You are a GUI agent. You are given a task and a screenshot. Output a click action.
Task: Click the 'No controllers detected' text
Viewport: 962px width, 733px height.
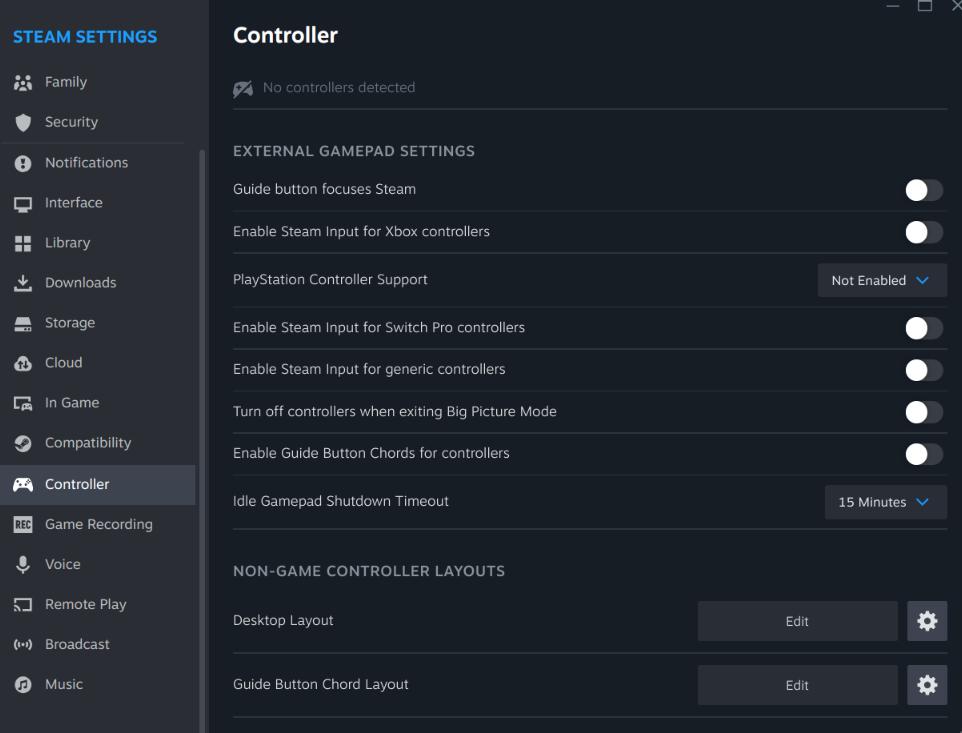pyautogui.click(x=339, y=88)
